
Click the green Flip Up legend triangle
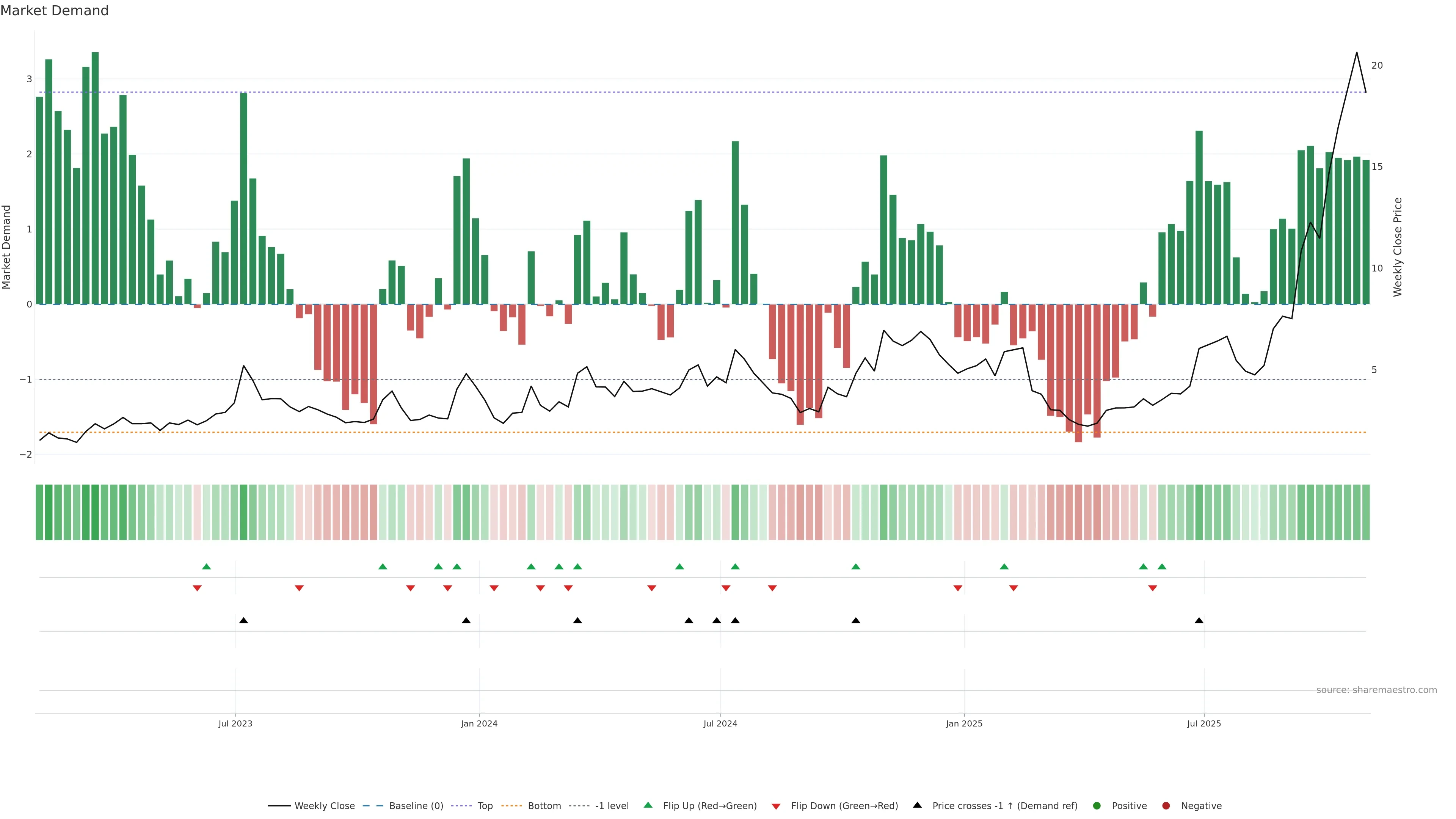[x=648, y=805]
